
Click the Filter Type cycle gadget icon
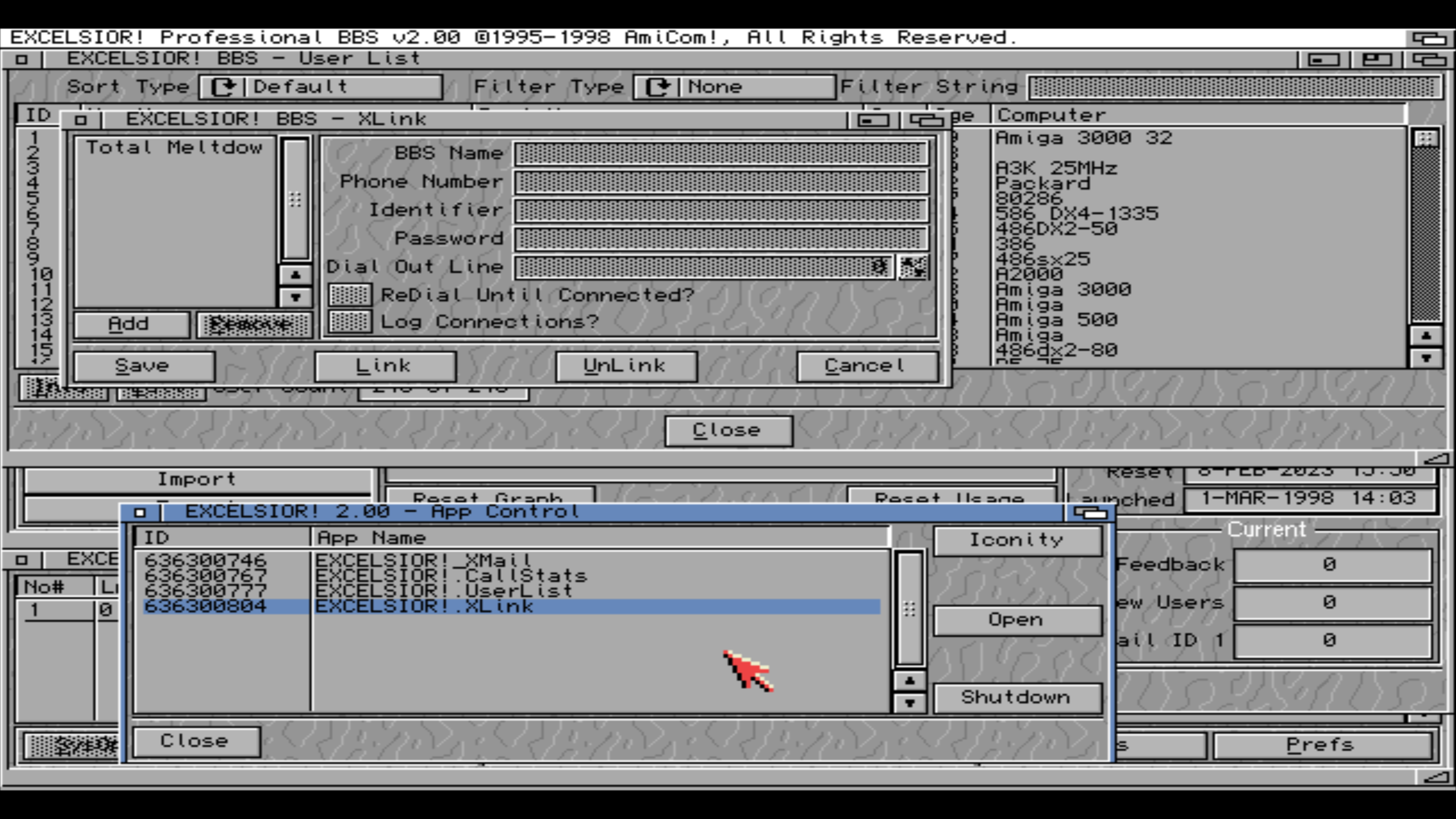pos(657,87)
